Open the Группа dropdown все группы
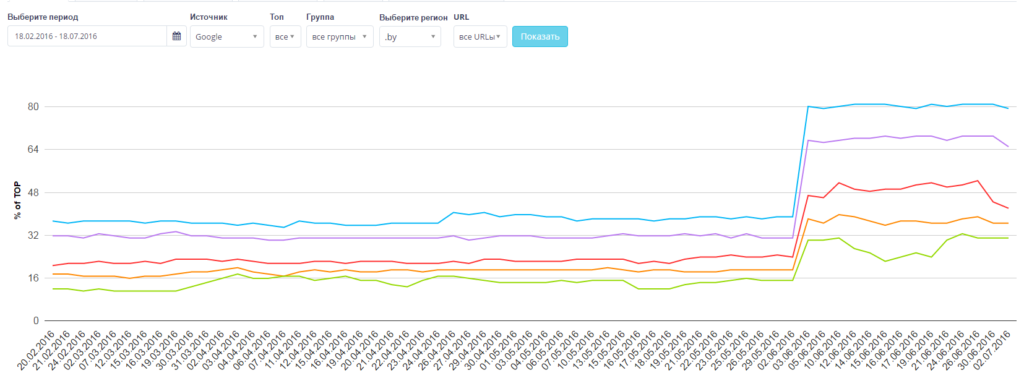The image size is (1024, 386). (340, 37)
